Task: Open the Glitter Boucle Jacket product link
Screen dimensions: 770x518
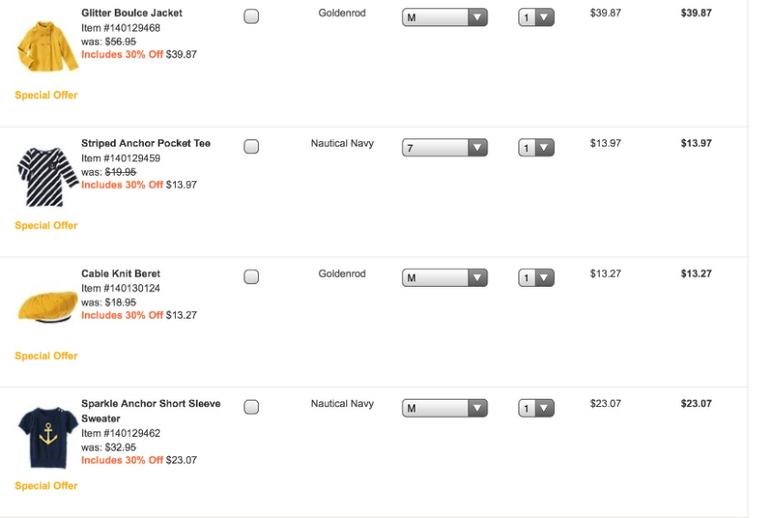Action: pos(132,13)
